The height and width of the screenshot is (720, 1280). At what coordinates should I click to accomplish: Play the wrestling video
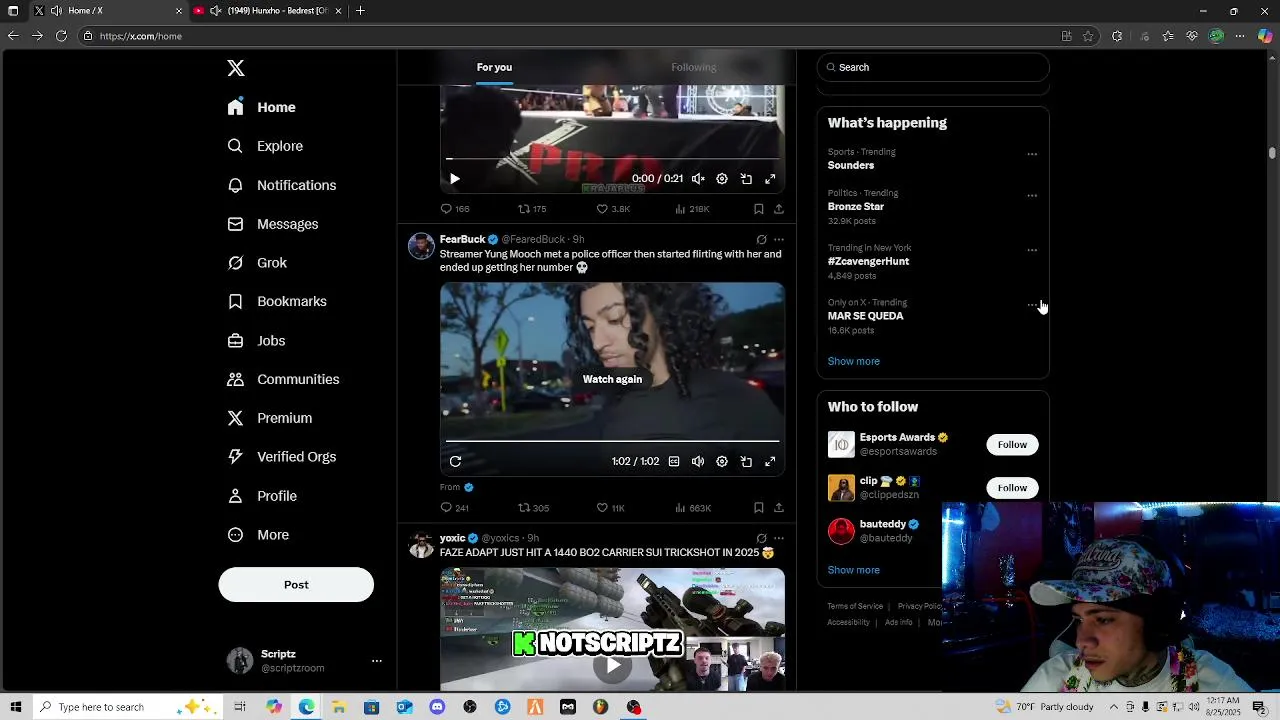(x=455, y=179)
